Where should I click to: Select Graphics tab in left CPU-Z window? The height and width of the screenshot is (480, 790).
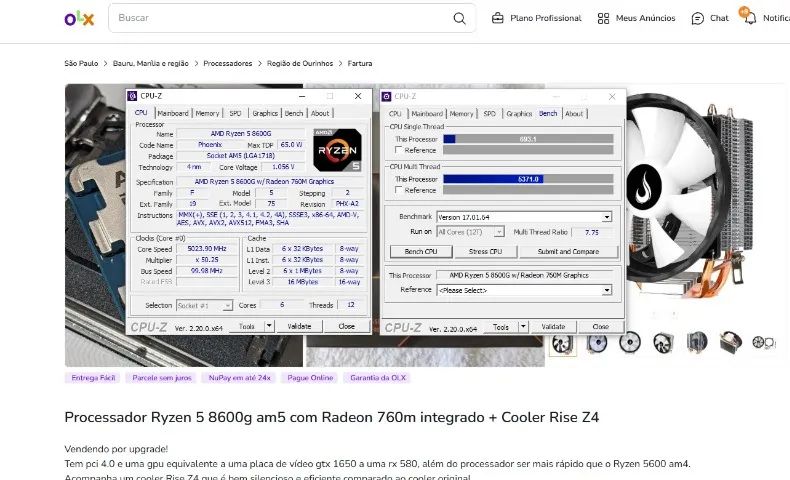(265, 113)
